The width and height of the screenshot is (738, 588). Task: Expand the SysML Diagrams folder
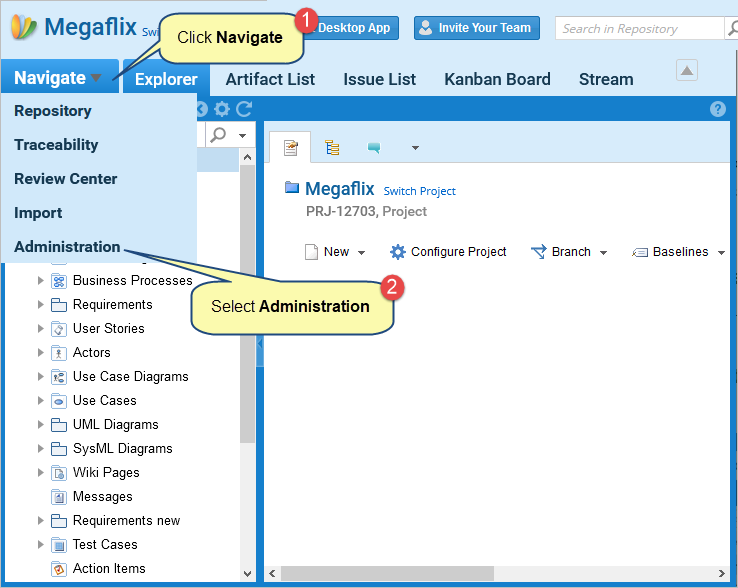tap(40, 449)
